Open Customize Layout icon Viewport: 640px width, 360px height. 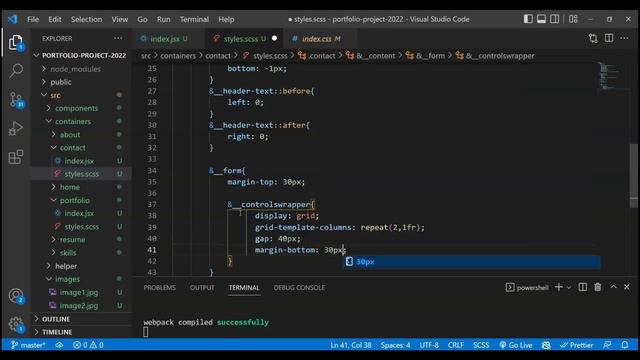click(x=573, y=19)
